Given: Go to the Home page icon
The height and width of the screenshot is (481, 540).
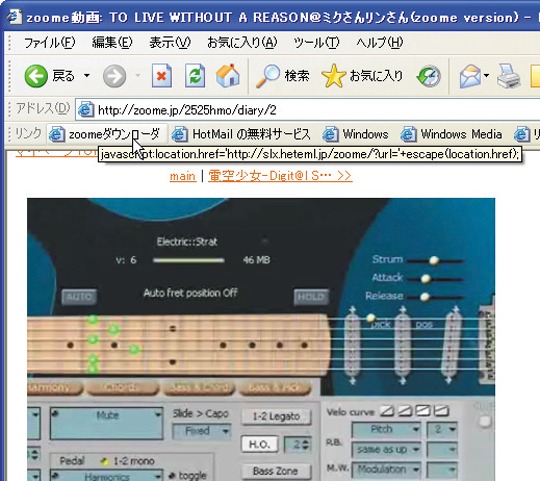Looking at the screenshot, I should click(x=228, y=75).
